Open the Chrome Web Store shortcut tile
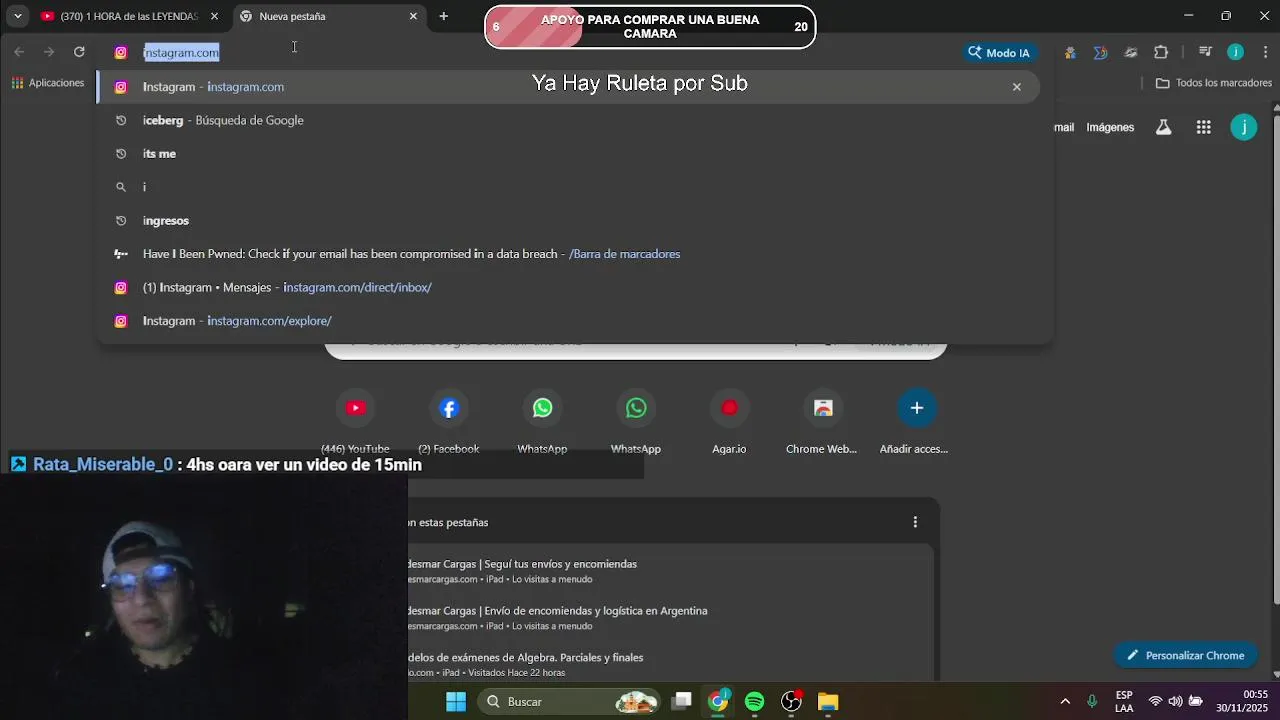The height and width of the screenshot is (720, 1280). click(x=822, y=419)
